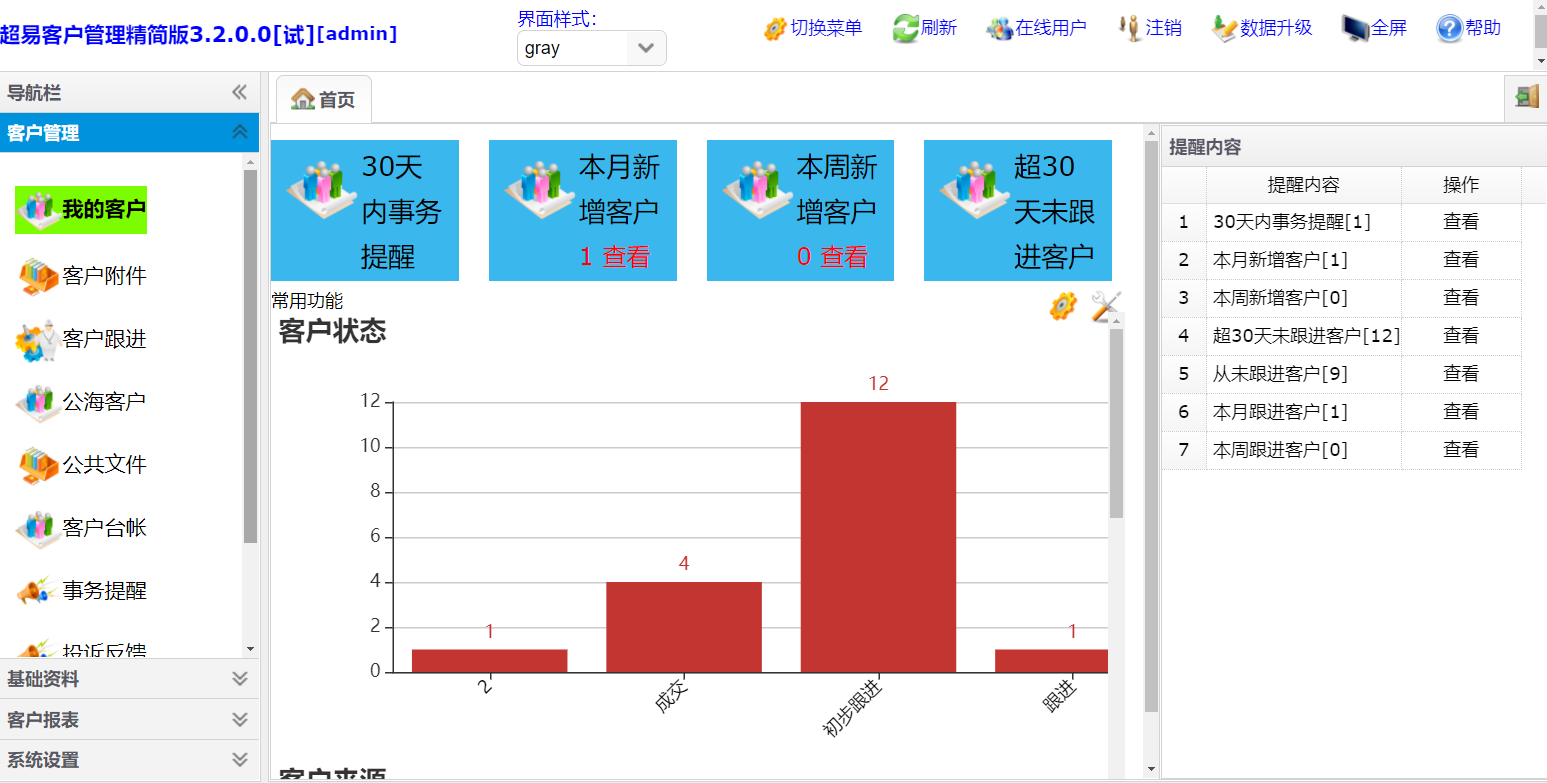Click the 注销 logout icon
Viewport: 1547px width, 783px height.
(1130, 28)
